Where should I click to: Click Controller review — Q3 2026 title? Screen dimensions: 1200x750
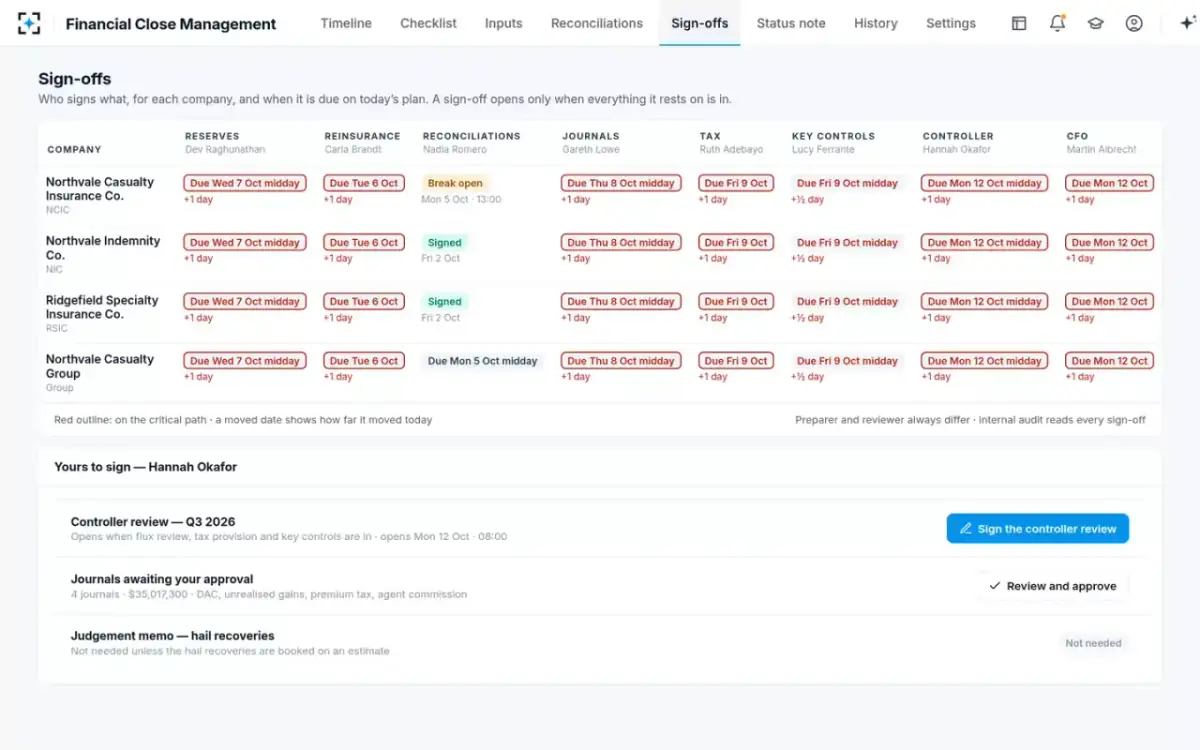153,522
